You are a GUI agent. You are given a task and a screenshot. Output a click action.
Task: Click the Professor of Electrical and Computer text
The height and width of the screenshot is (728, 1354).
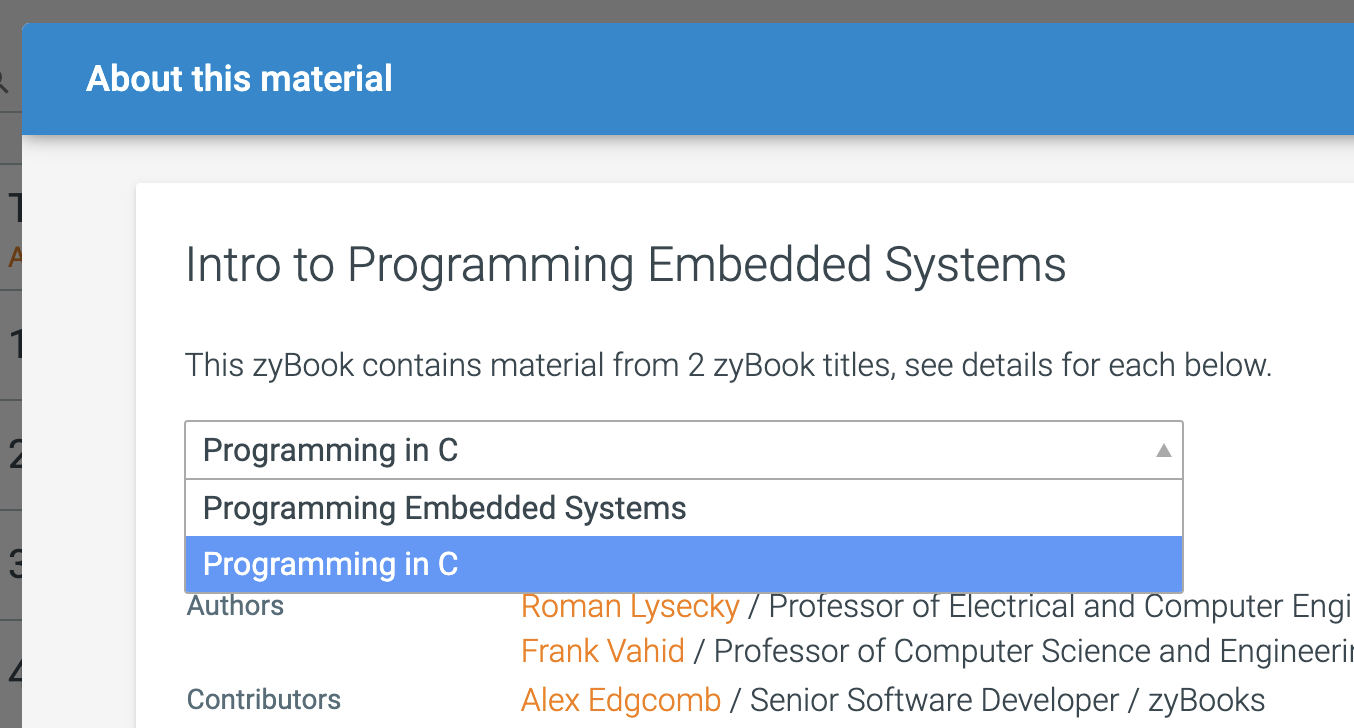pyautogui.click(x=1060, y=606)
